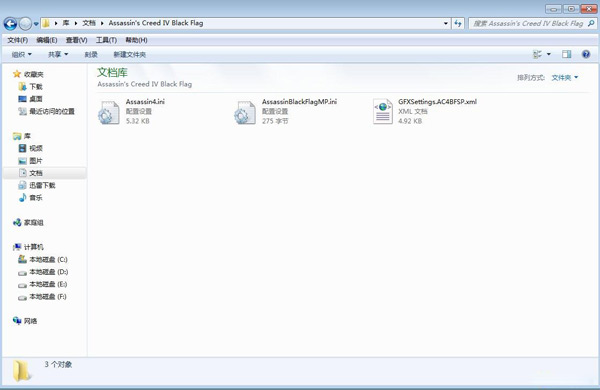Image resolution: width=600 pixels, height=390 pixels.
Task: Click the Back navigation arrow button
Action: click(10, 24)
